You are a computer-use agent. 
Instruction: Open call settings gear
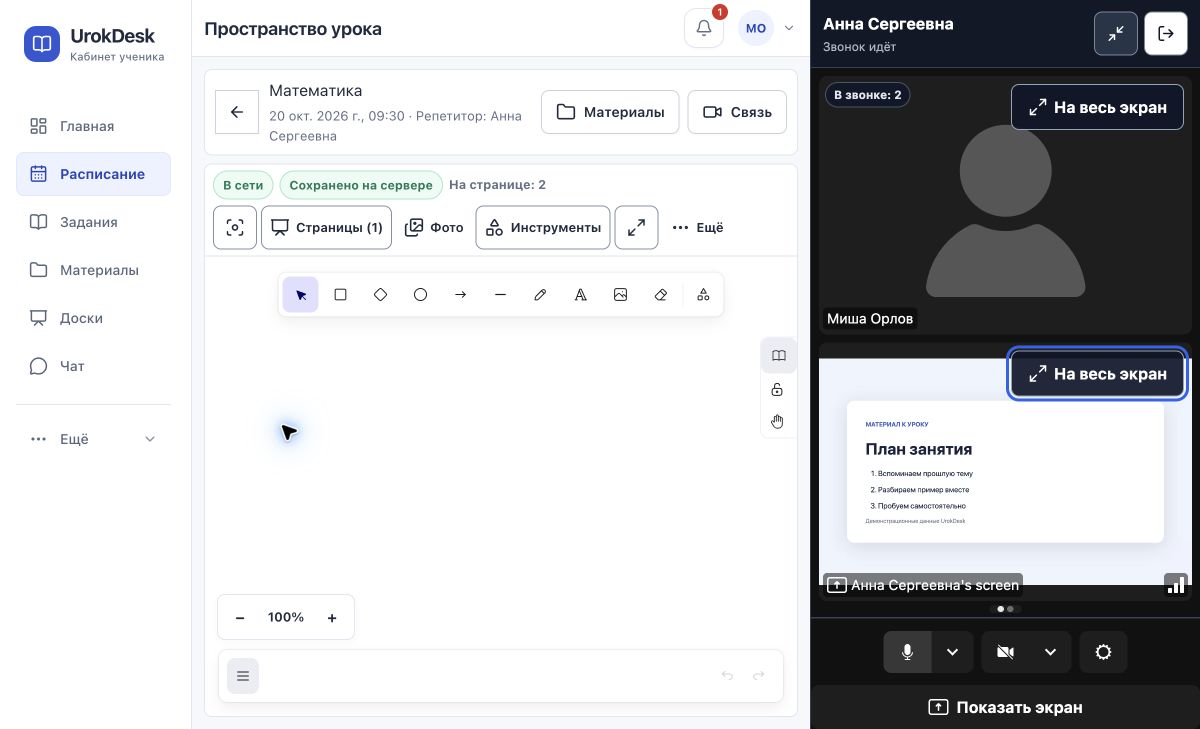click(1103, 652)
